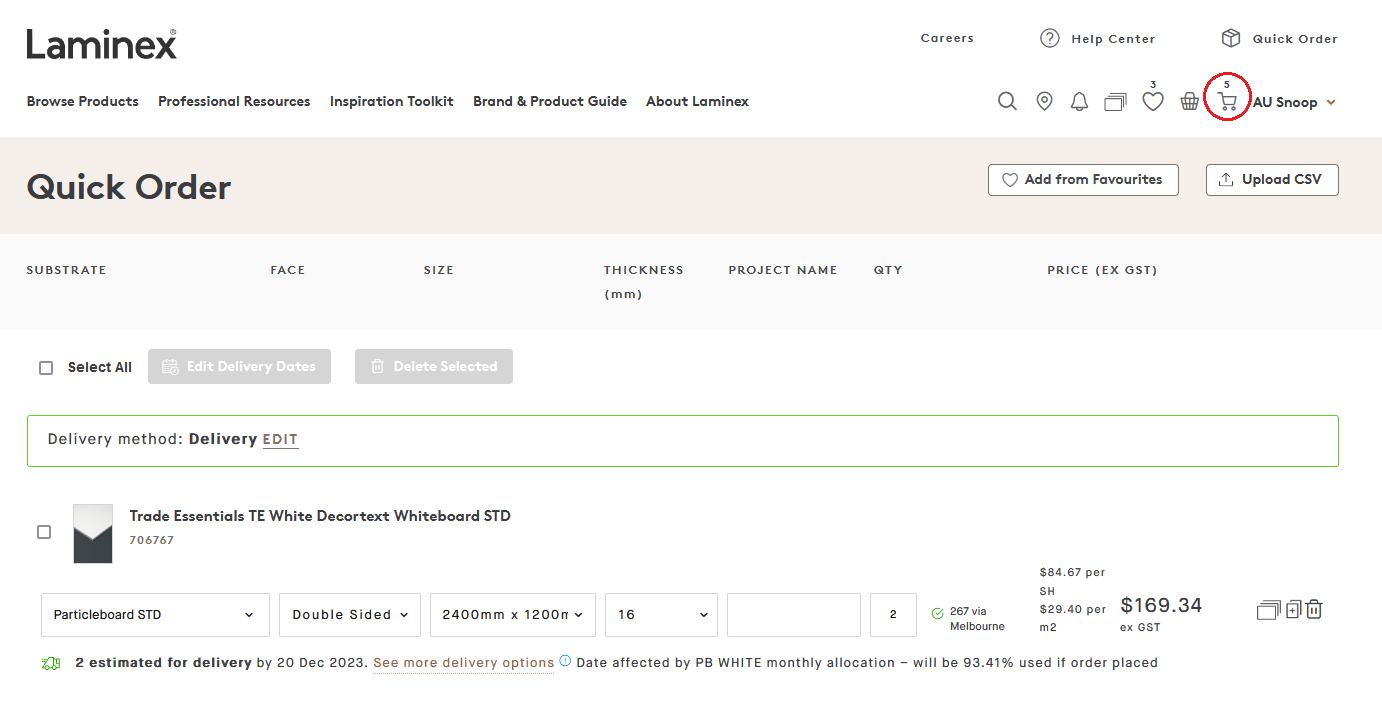Open See more delivery options link
The height and width of the screenshot is (704, 1382).
point(464,663)
